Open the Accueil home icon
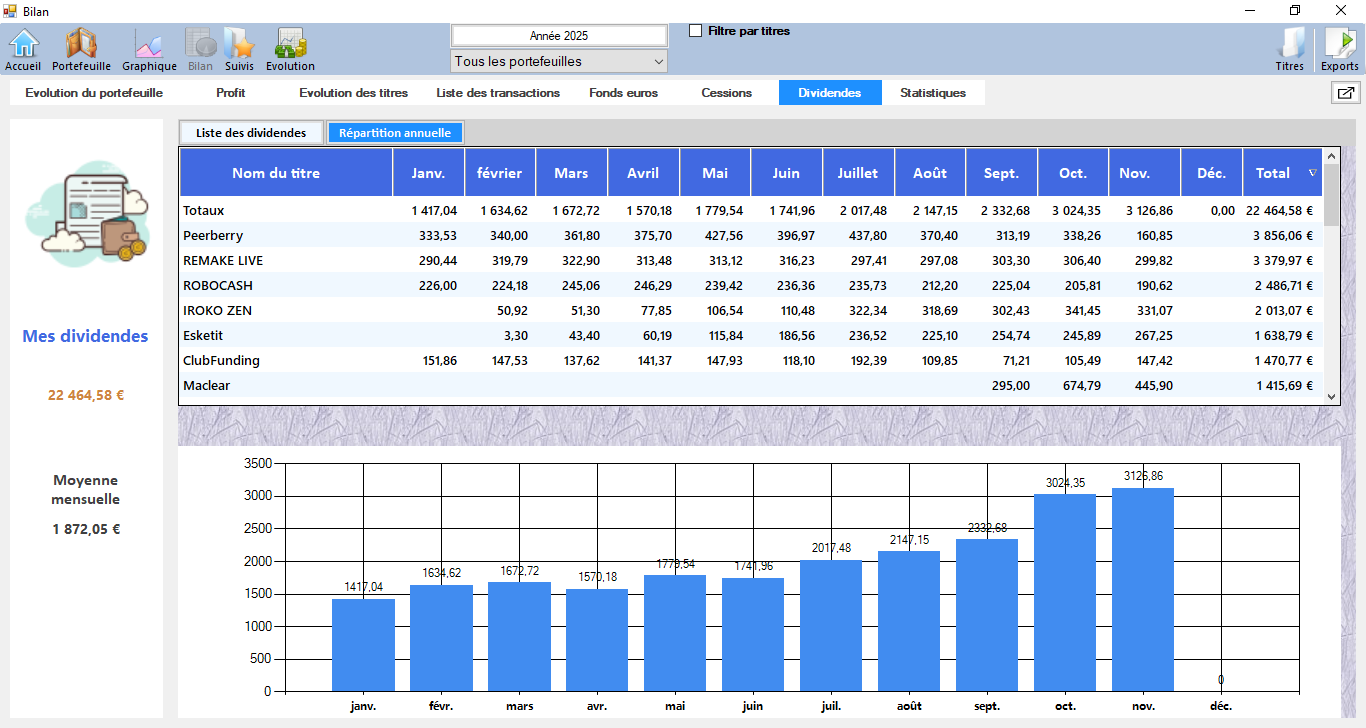 click(x=23, y=47)
